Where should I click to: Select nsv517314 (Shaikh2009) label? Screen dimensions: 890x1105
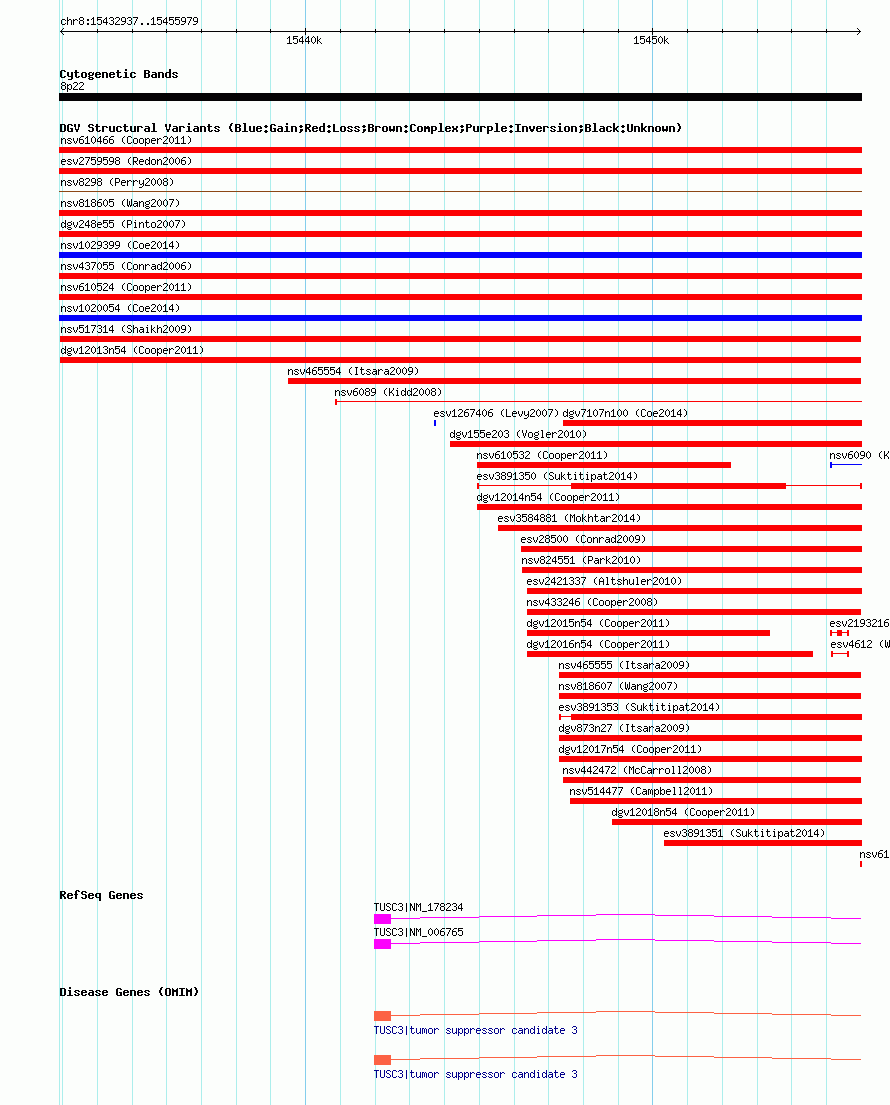(126, 329)
